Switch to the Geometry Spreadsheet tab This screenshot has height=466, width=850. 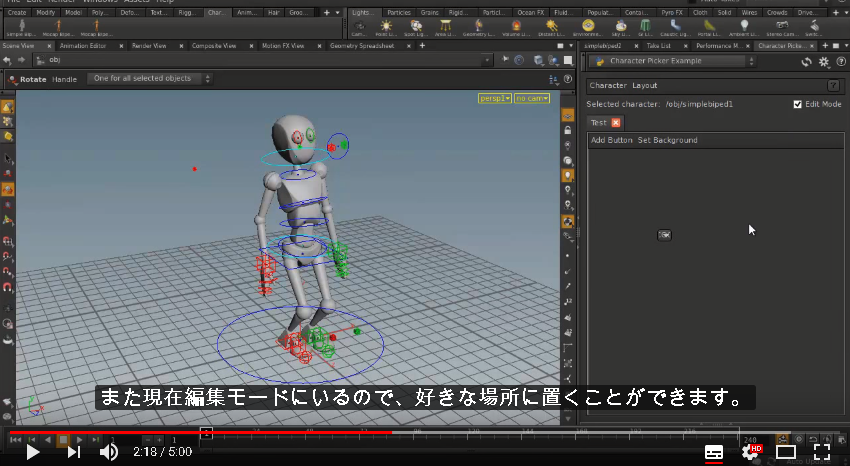coord(362,46)
